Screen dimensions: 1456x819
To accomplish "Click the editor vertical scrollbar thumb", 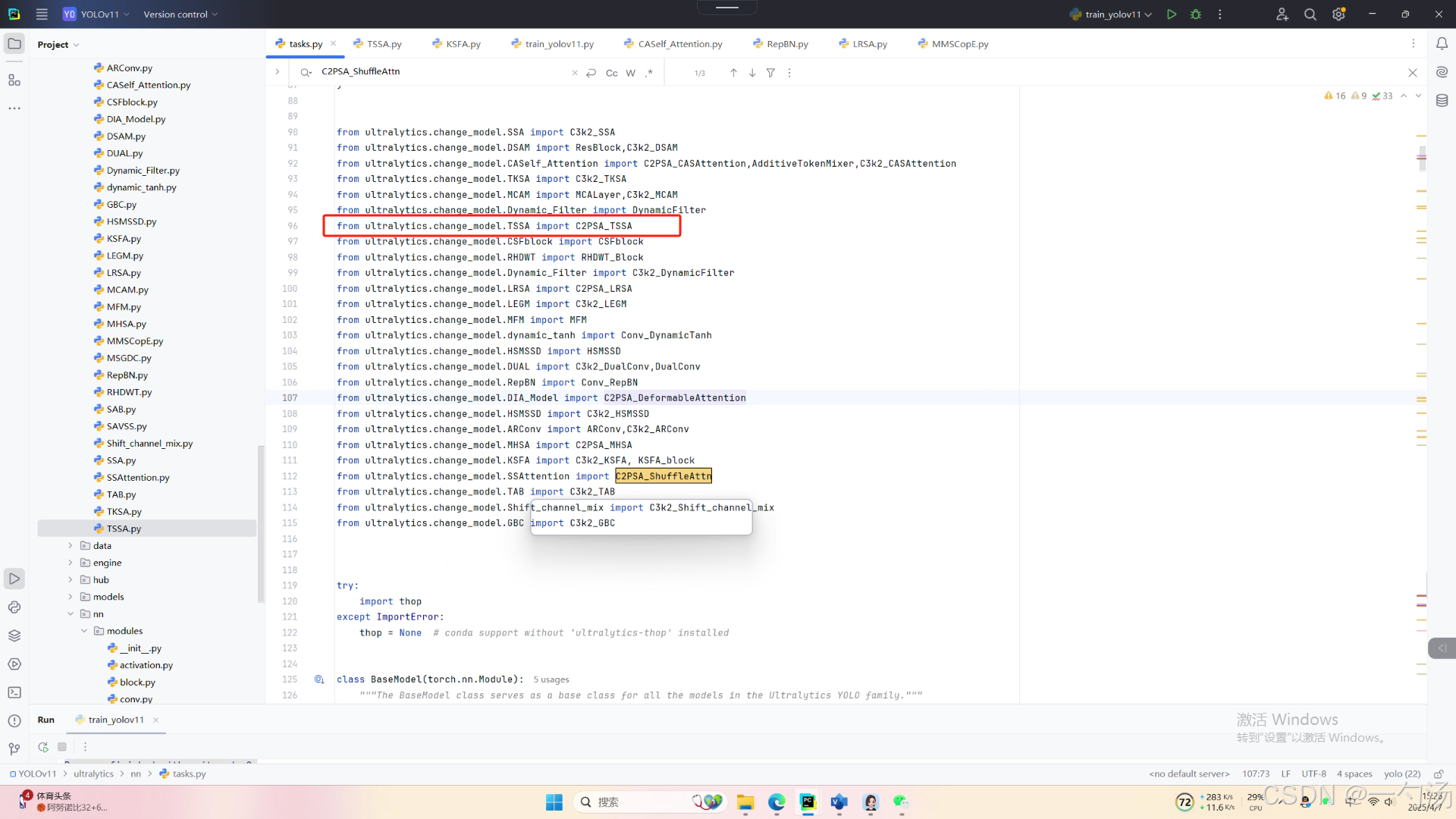I will pyautogui.click(x=1422, y=158).
